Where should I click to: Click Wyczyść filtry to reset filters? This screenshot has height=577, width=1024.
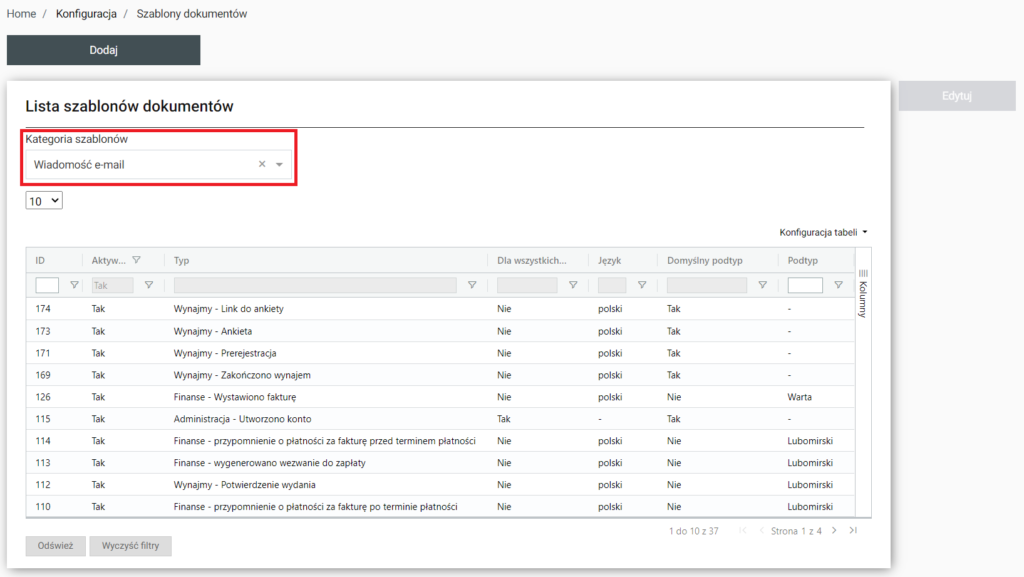pos(130,546)
